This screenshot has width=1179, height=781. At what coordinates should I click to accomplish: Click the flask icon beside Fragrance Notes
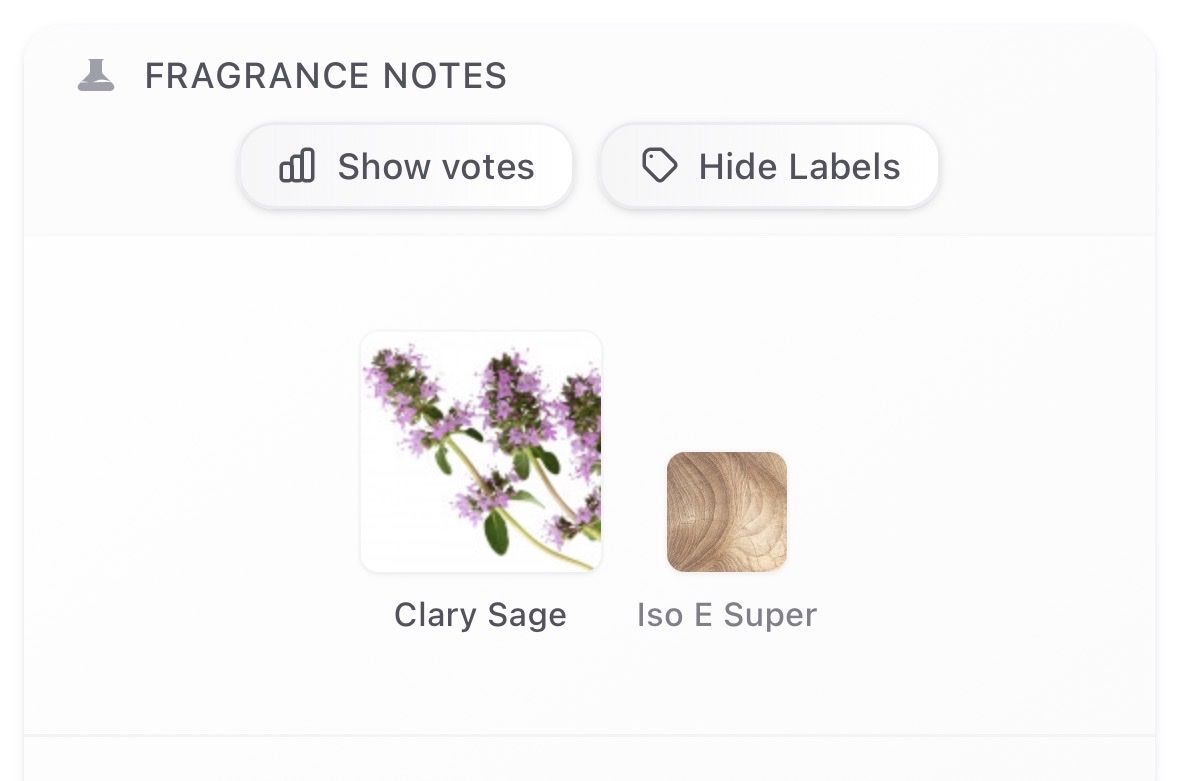pos(96,75)
